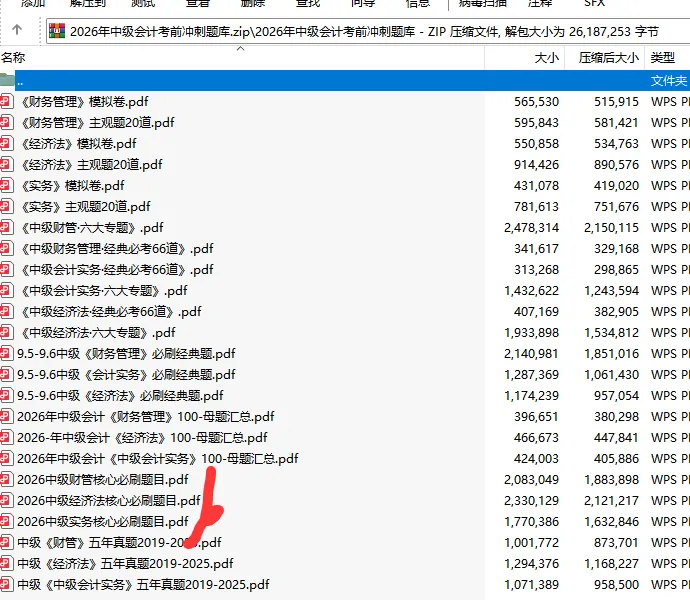Click the PDF icon of 2026-年中级会计《经济法》100-母题汇总.pdf
Image resolution: width=690 pixels, height=600 pixels.
point(6,437)
